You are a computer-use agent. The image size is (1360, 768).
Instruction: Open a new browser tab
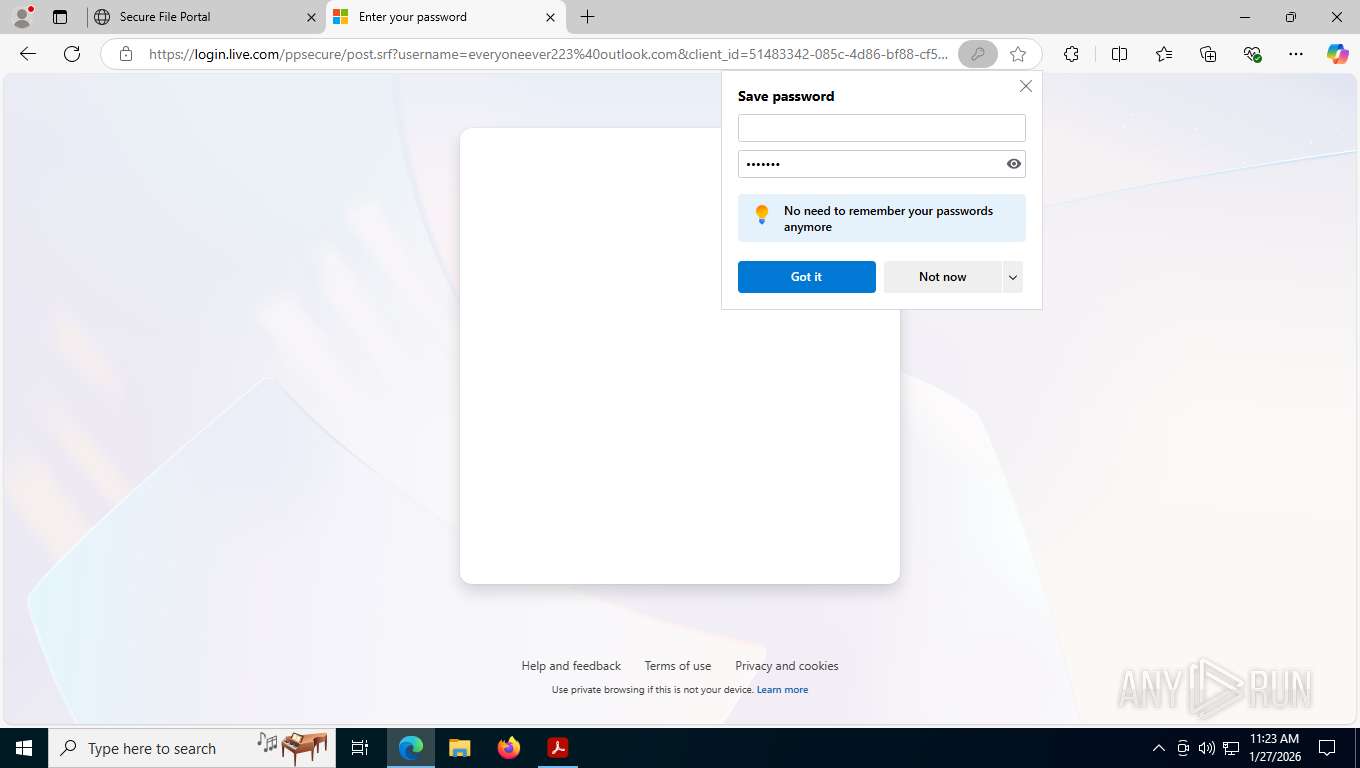click(x=587, y=17)
